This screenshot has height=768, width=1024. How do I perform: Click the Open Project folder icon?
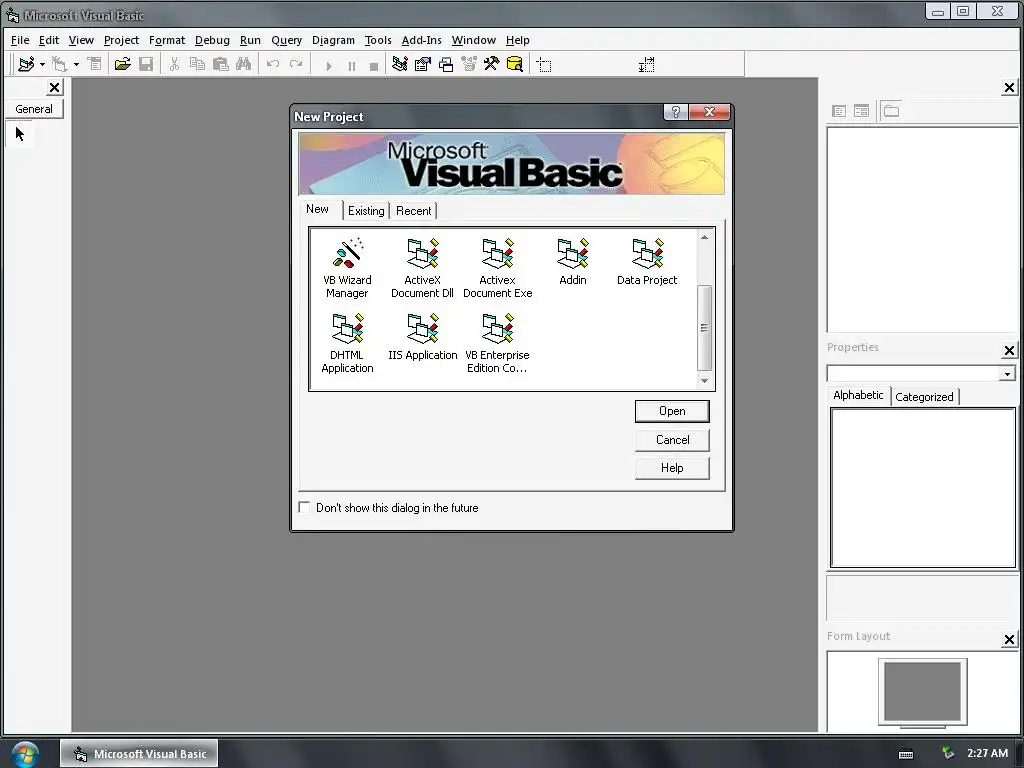pos(122,64)
